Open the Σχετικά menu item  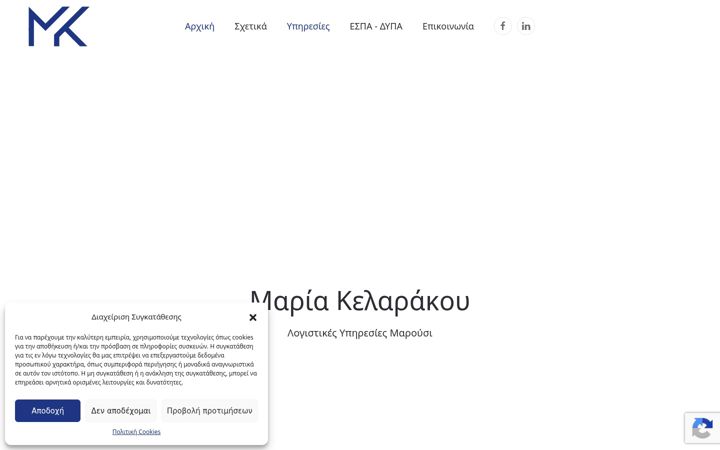click(250, 26)
